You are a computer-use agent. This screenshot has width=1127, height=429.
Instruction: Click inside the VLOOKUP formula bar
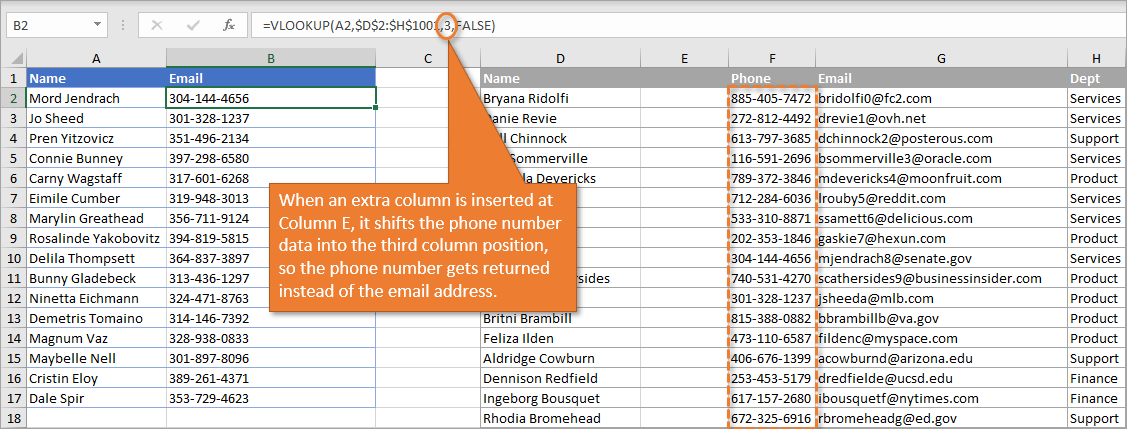click(x=700, y=25)
